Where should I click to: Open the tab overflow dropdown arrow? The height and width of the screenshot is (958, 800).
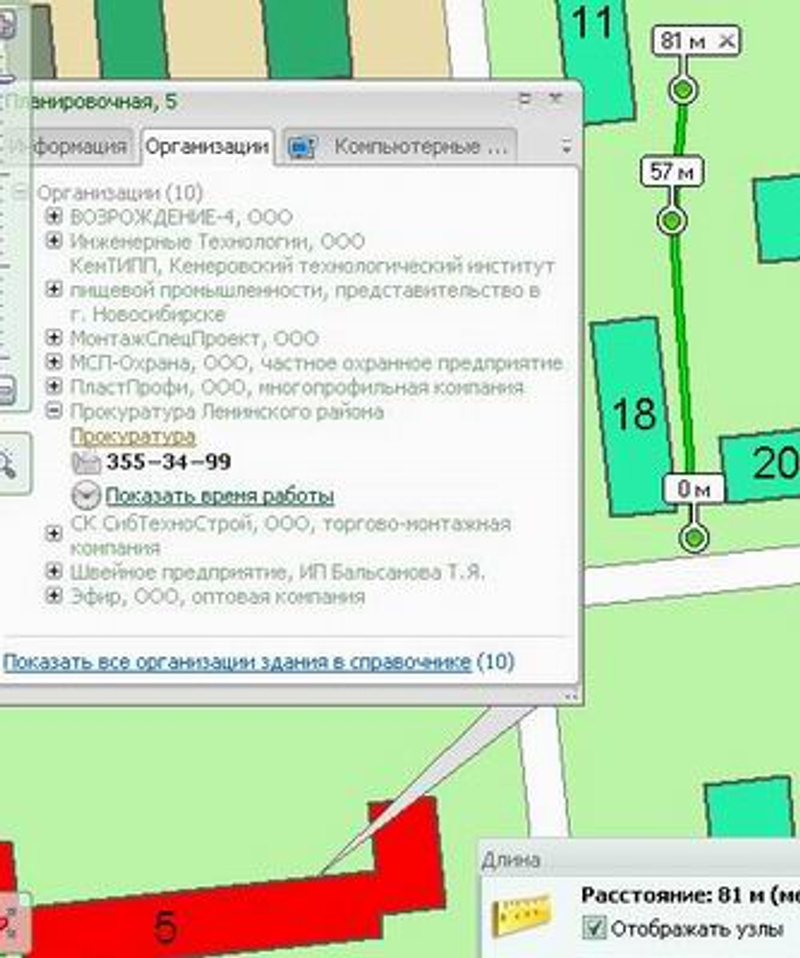(x=566, y=147)
